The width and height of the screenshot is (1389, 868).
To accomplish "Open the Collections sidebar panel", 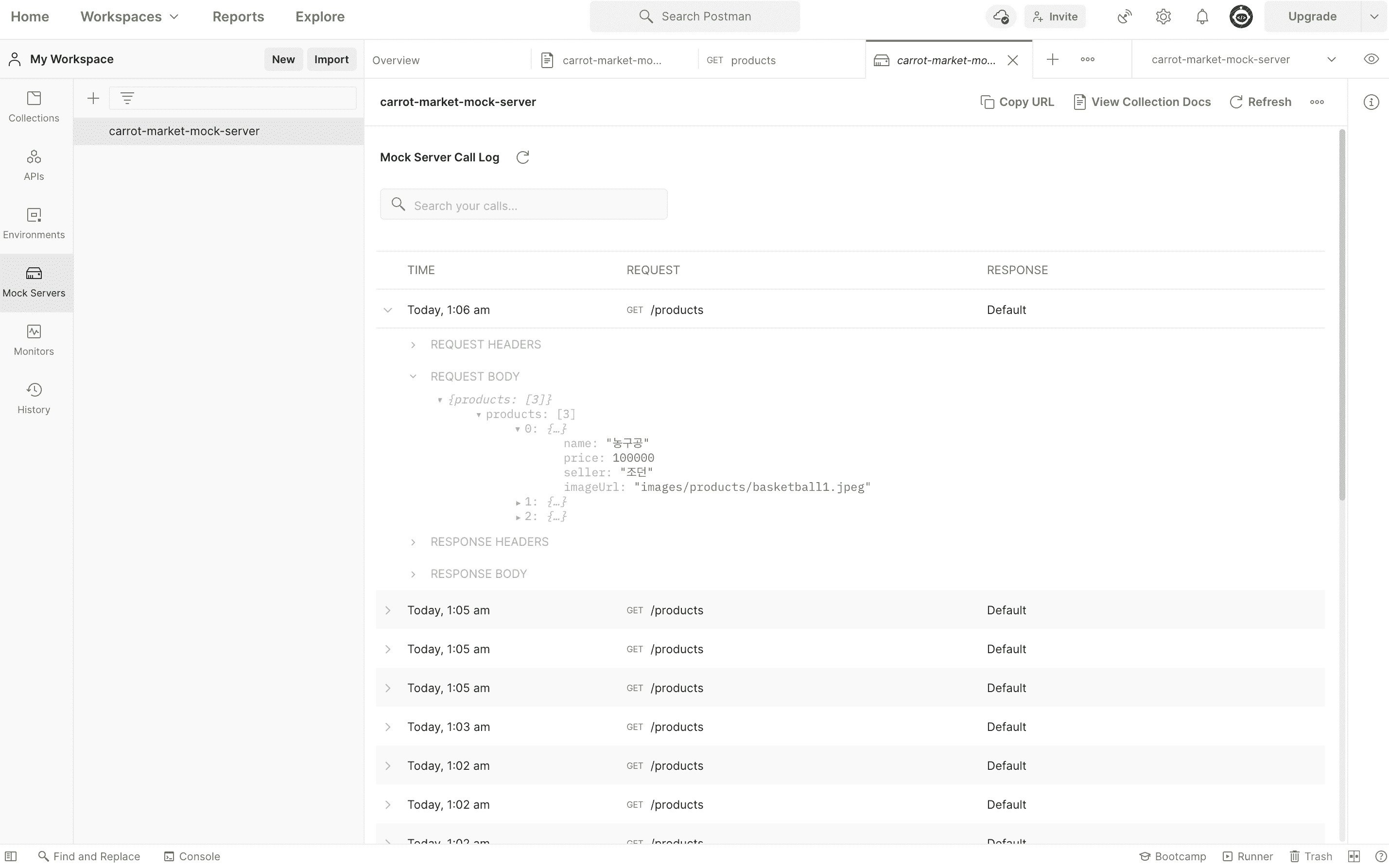I will click(34, 107).
